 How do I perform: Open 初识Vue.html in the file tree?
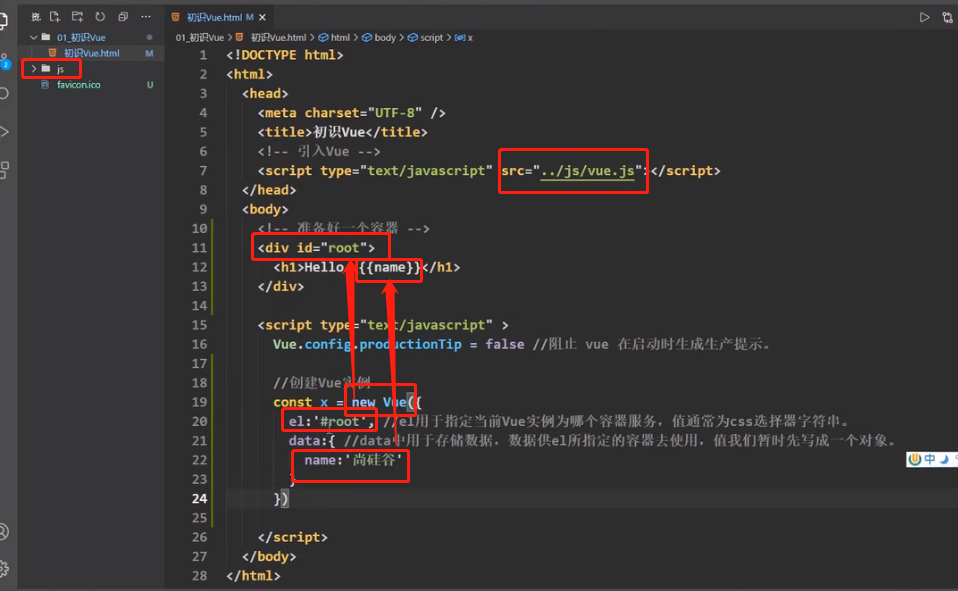click(x=92, y=53)
